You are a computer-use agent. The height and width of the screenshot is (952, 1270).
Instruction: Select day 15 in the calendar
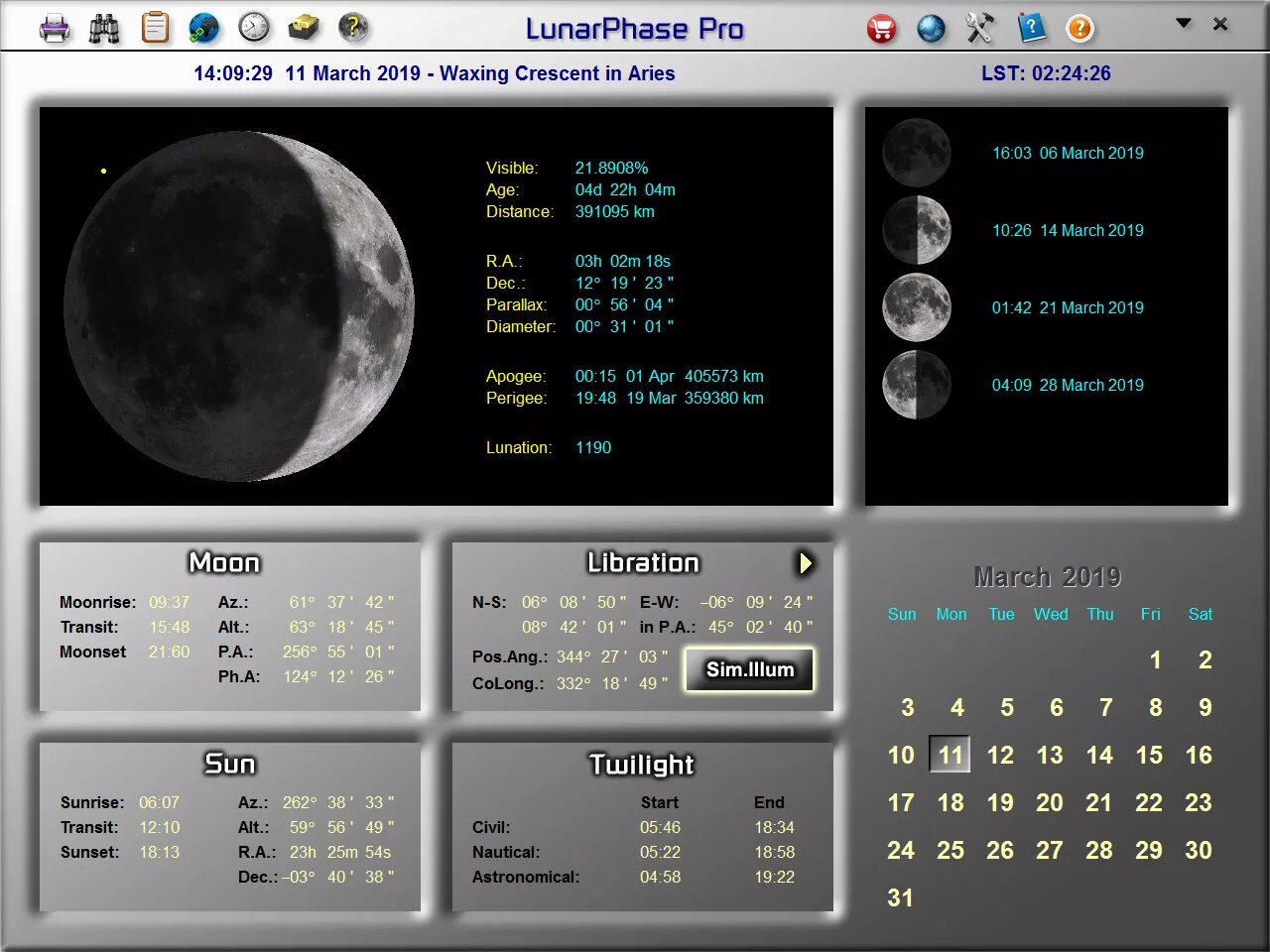pyautogui.click(x=1149, y=755)
